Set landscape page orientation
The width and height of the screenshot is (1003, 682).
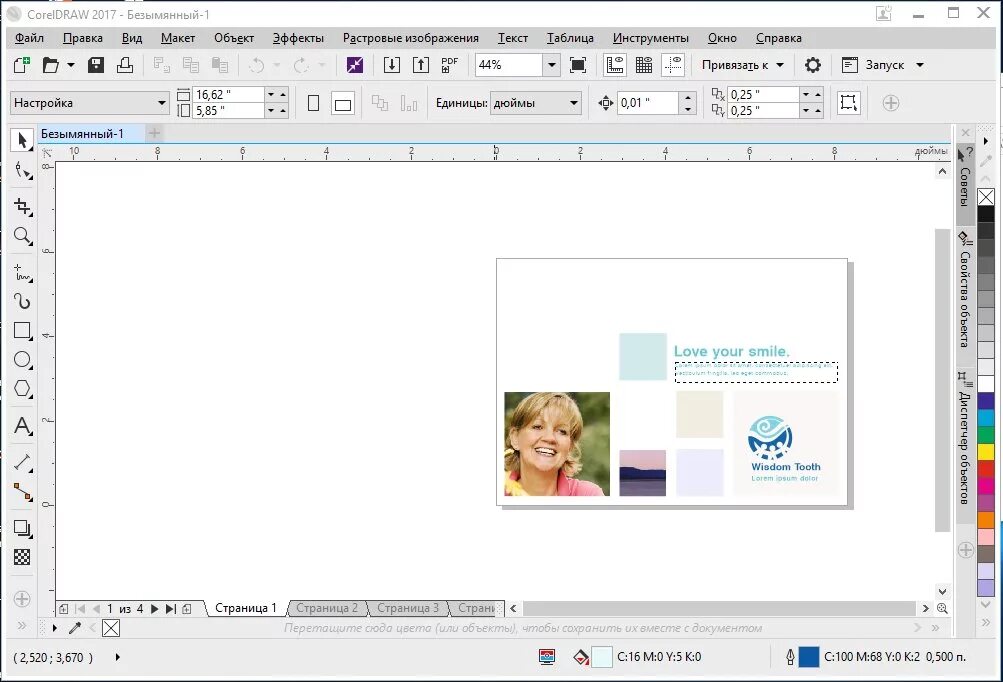[x=343, y=103]
